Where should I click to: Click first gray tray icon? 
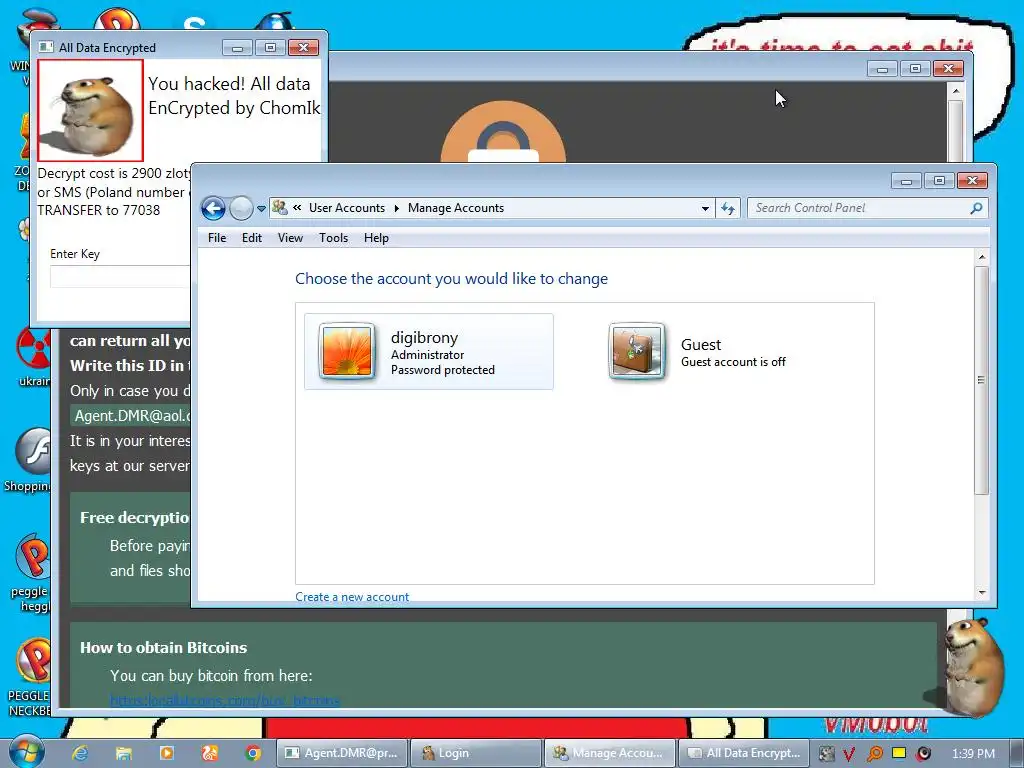tap(826, 754)
